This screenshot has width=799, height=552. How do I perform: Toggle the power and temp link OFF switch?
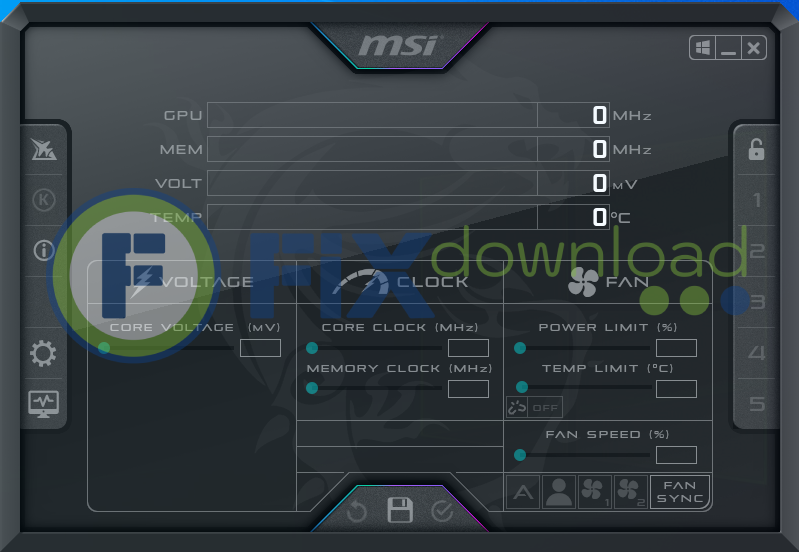click(534, 408)
